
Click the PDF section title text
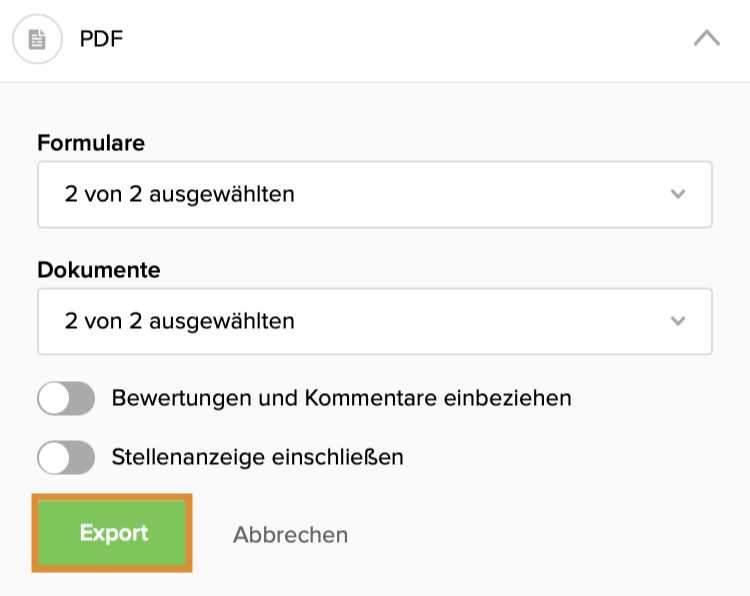(x=102, y=40)
